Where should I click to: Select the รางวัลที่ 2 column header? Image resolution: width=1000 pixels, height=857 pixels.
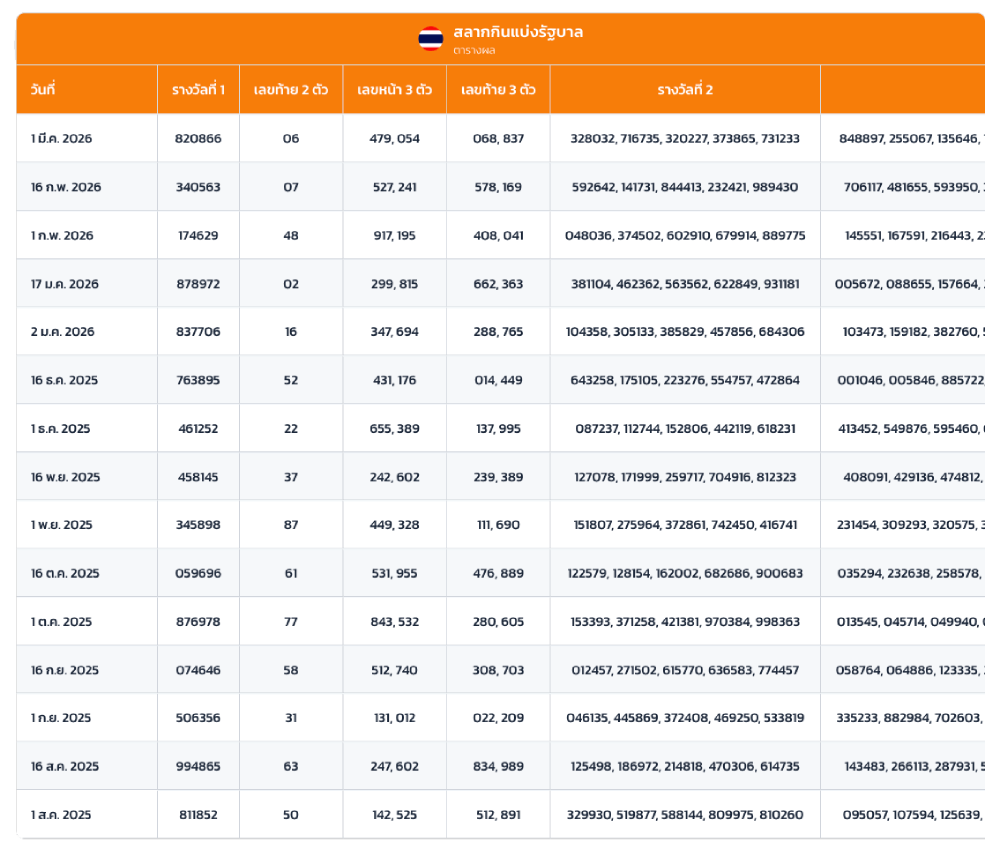click(x=685, y=90)
